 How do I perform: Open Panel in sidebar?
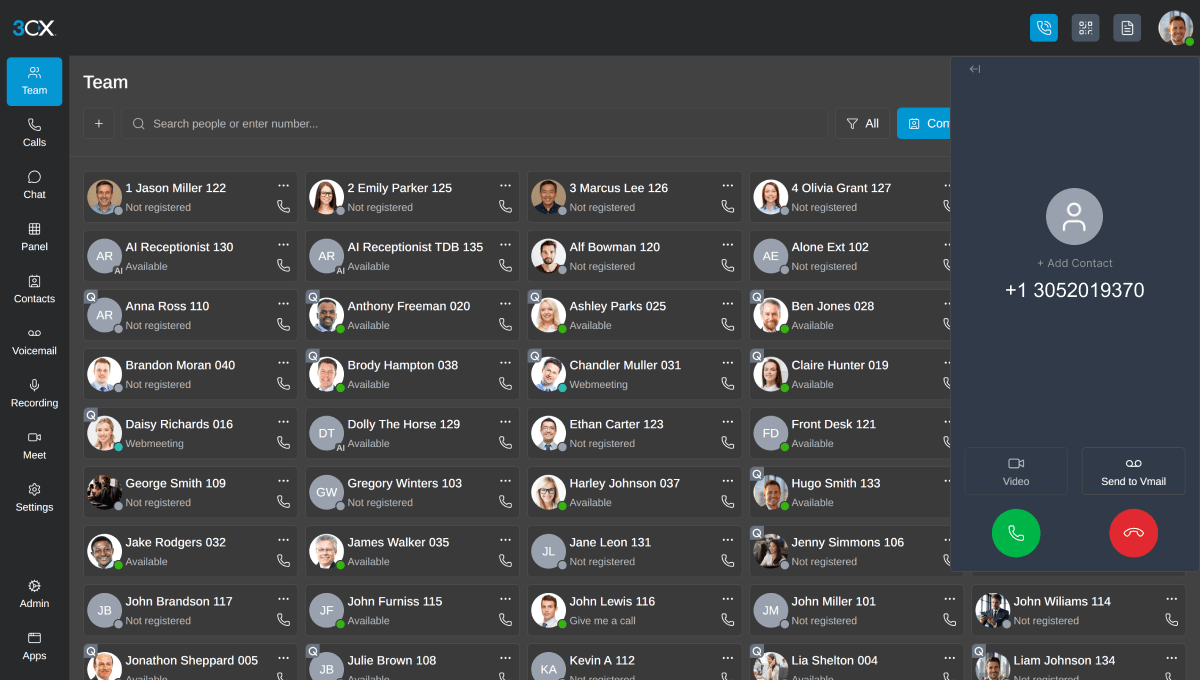[34, 237]
